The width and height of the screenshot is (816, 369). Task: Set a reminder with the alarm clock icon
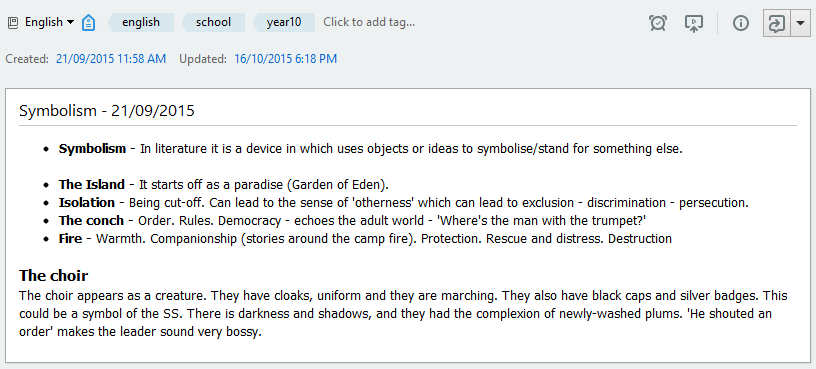click(x=658, y=23)
